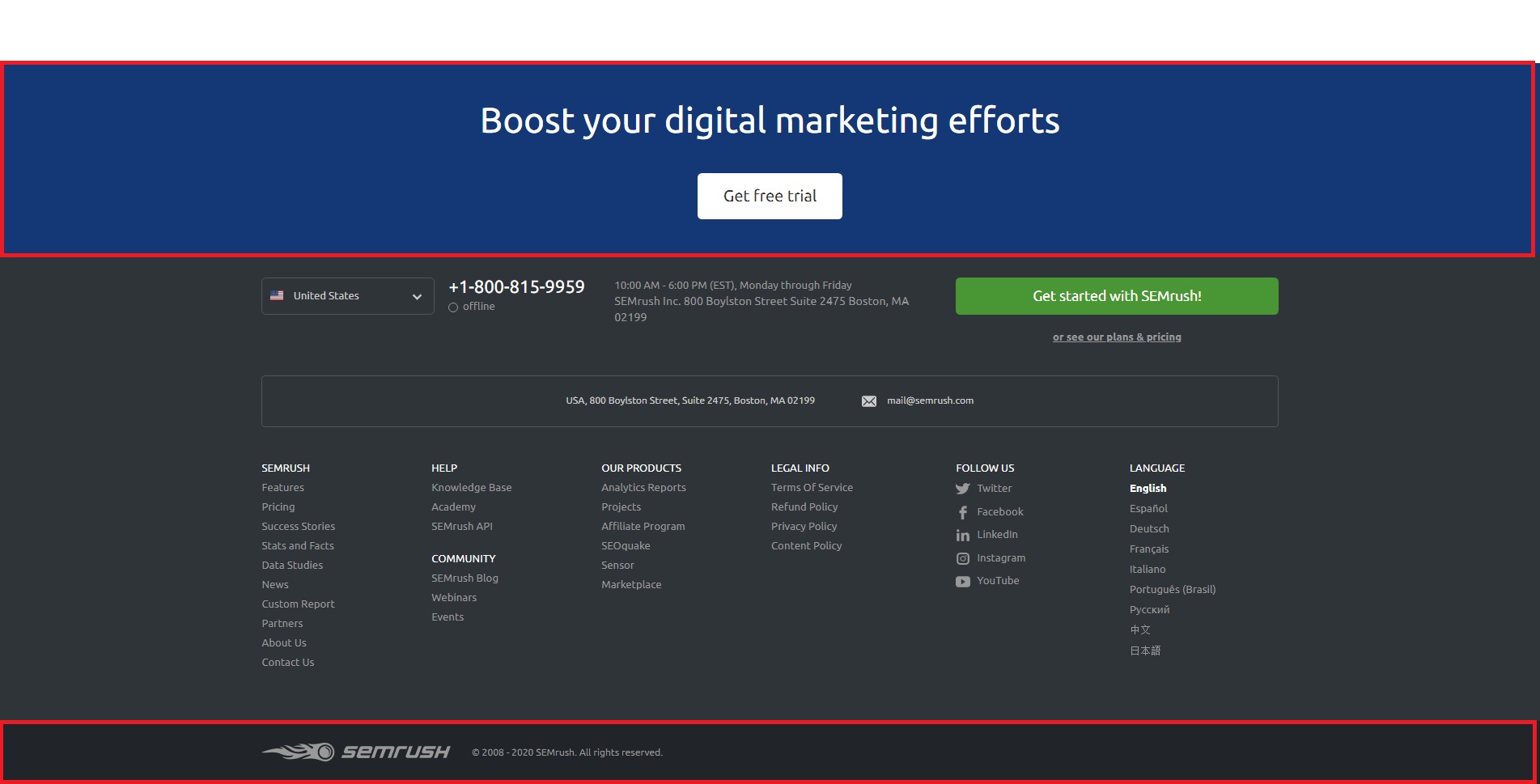This screenshot has width=1540, height=784.
Task: Switch language to Deutsch
Action: [1149, 529]
